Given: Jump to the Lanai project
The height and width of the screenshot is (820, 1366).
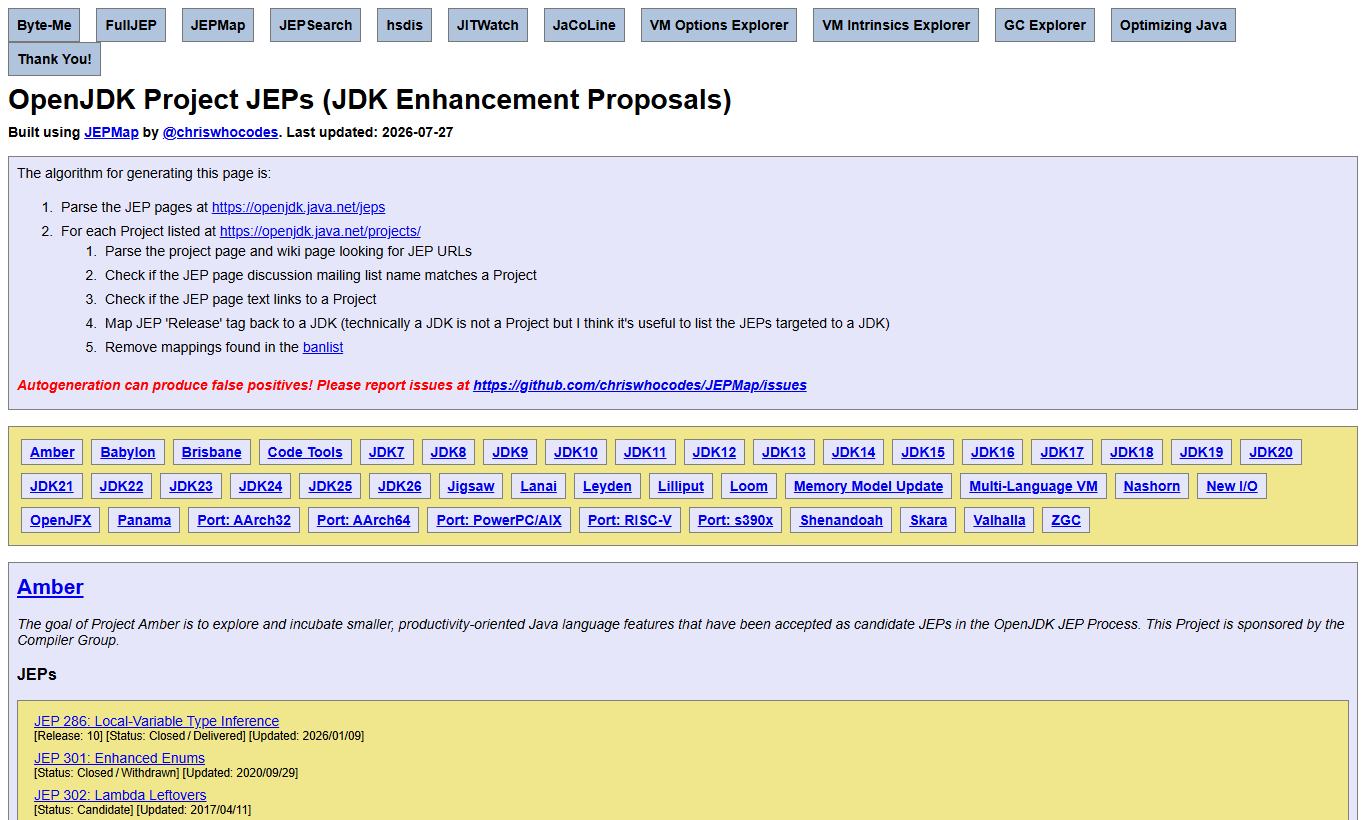Looking at the screenshot, I should tap(539, 486).
